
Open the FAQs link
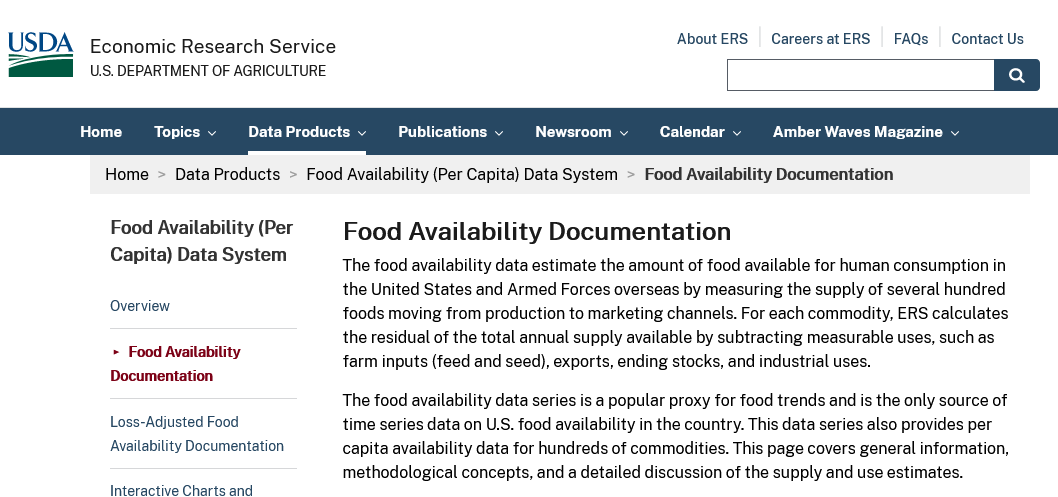point(911,39)
